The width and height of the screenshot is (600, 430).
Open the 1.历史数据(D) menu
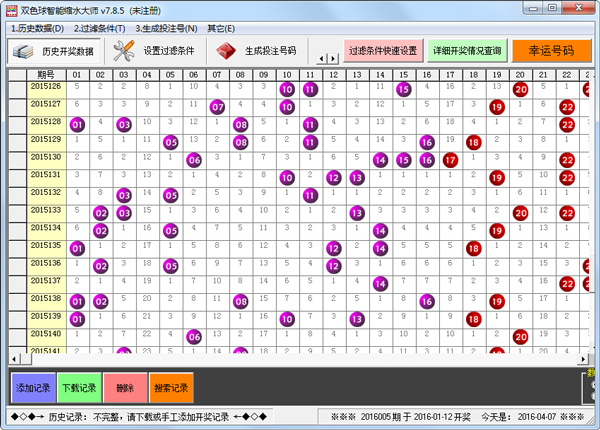pyautogui.click(x=36, y=28)
